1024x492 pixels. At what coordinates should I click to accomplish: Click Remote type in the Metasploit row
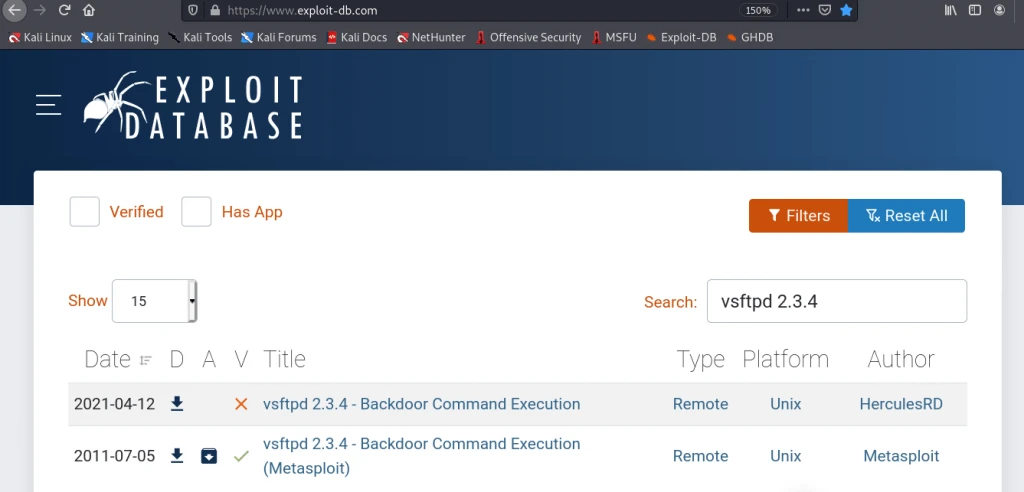pos(700,455)
